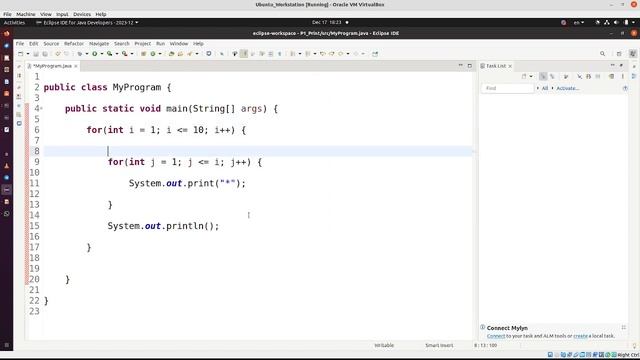Click the Pin Editor icon in toolbar
Viewport: 640px width, 360px height.
[x=376, y=54]
